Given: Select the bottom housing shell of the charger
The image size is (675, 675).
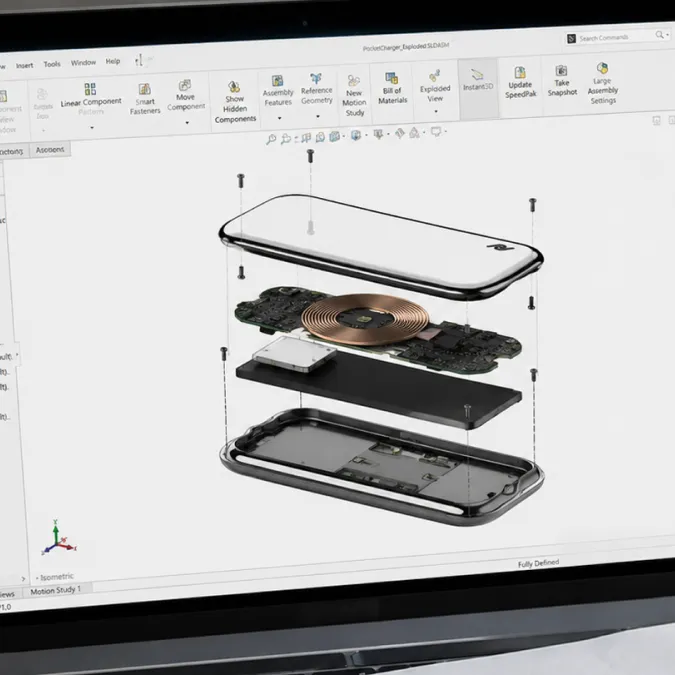Looking at the screenshot, I should (382, 468).
